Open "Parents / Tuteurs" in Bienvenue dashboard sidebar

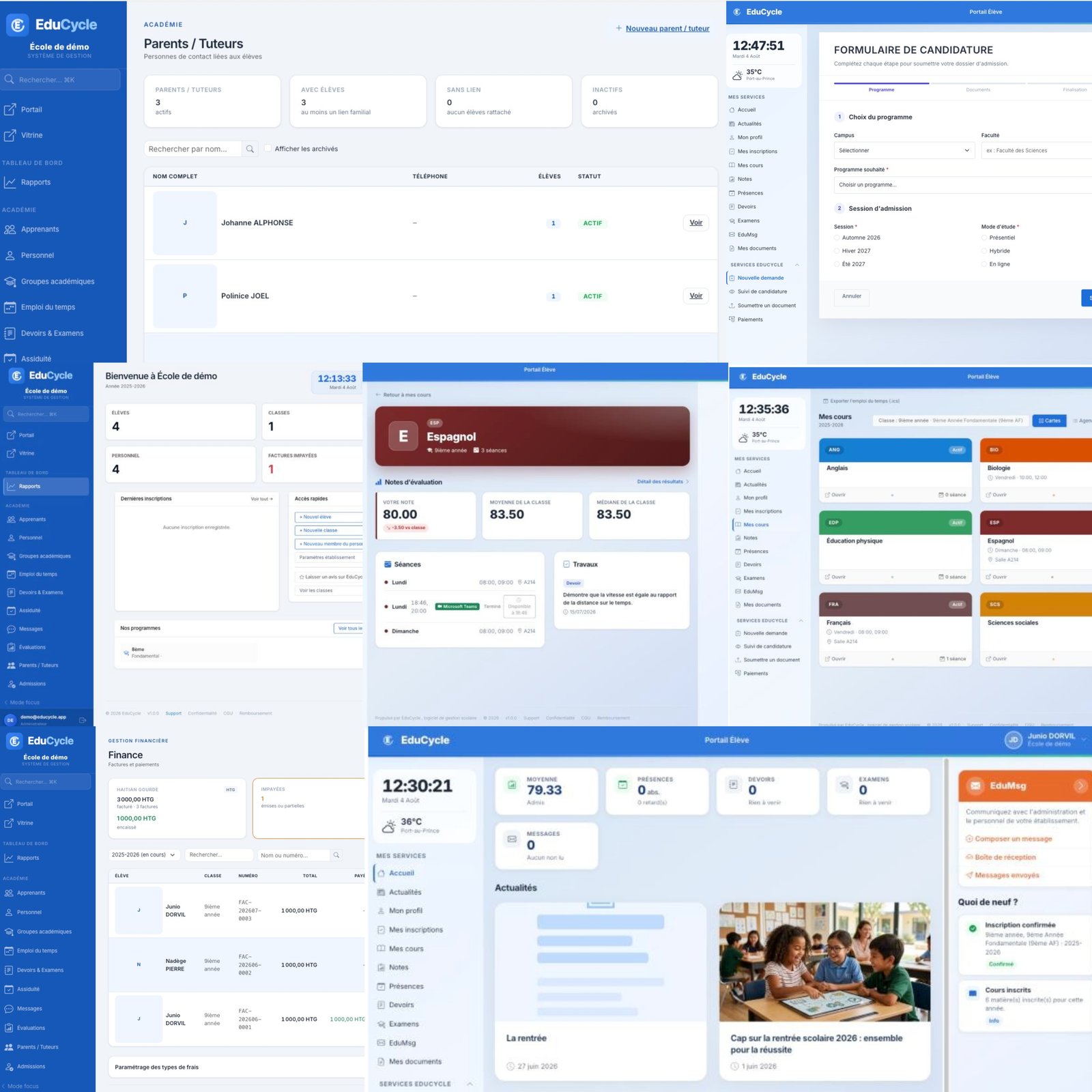[x=38, y=665]
